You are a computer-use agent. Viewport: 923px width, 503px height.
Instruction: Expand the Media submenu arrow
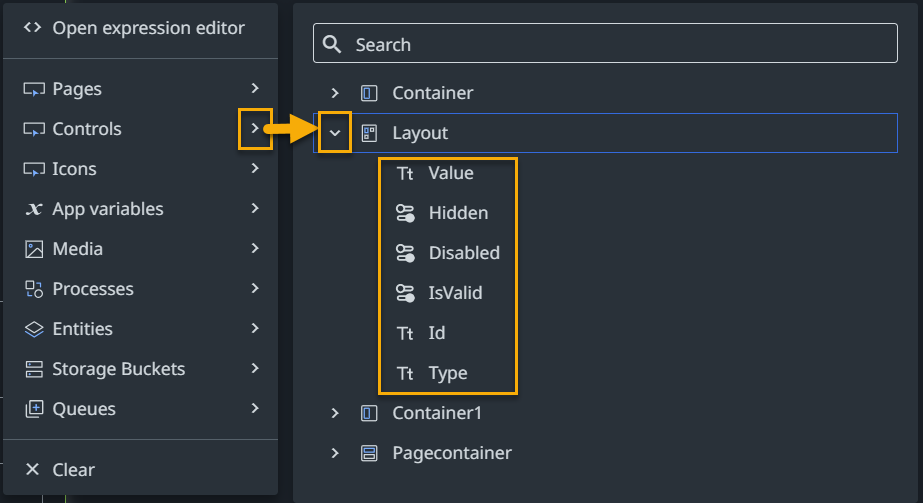coord(255,248)
